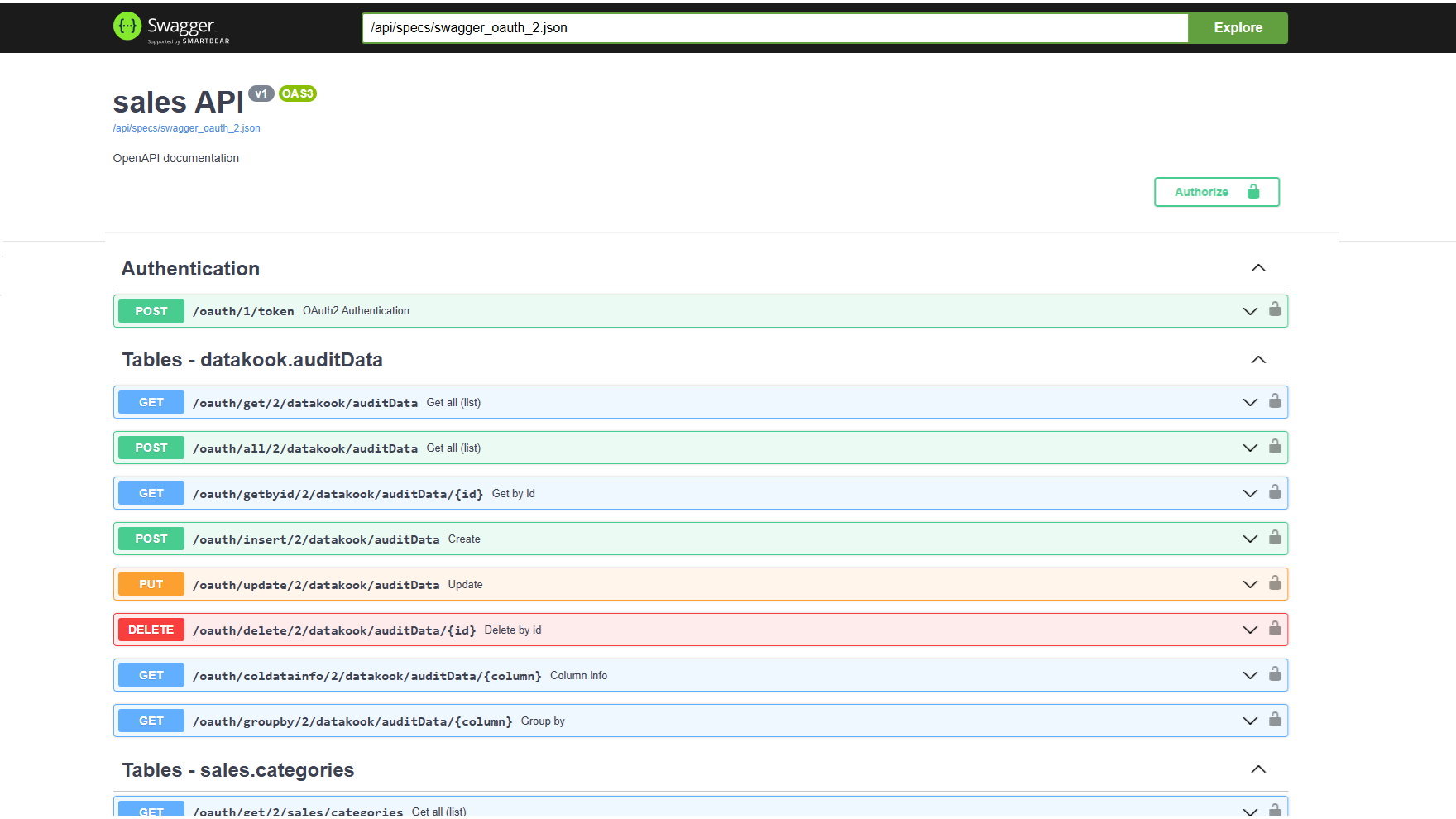The image size is (1456, 819).
Task: Click the 'Delete by id' description
Action: tap(513, 630)
